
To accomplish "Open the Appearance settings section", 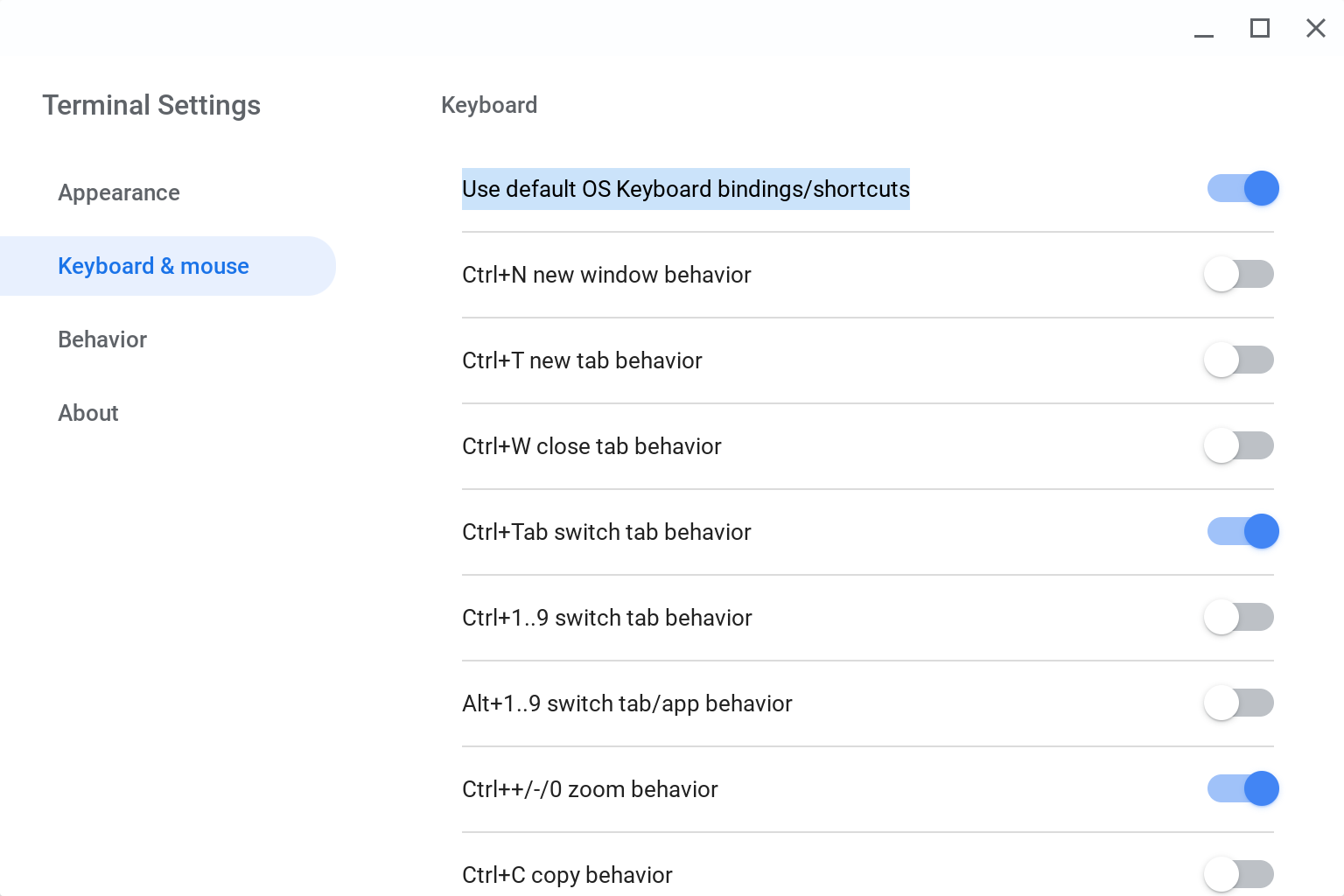I will click(119, 192).
